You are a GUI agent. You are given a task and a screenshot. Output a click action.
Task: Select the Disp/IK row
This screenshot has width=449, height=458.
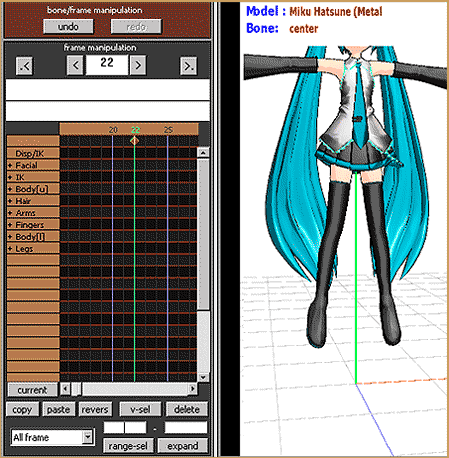click(x=33, y=153)
